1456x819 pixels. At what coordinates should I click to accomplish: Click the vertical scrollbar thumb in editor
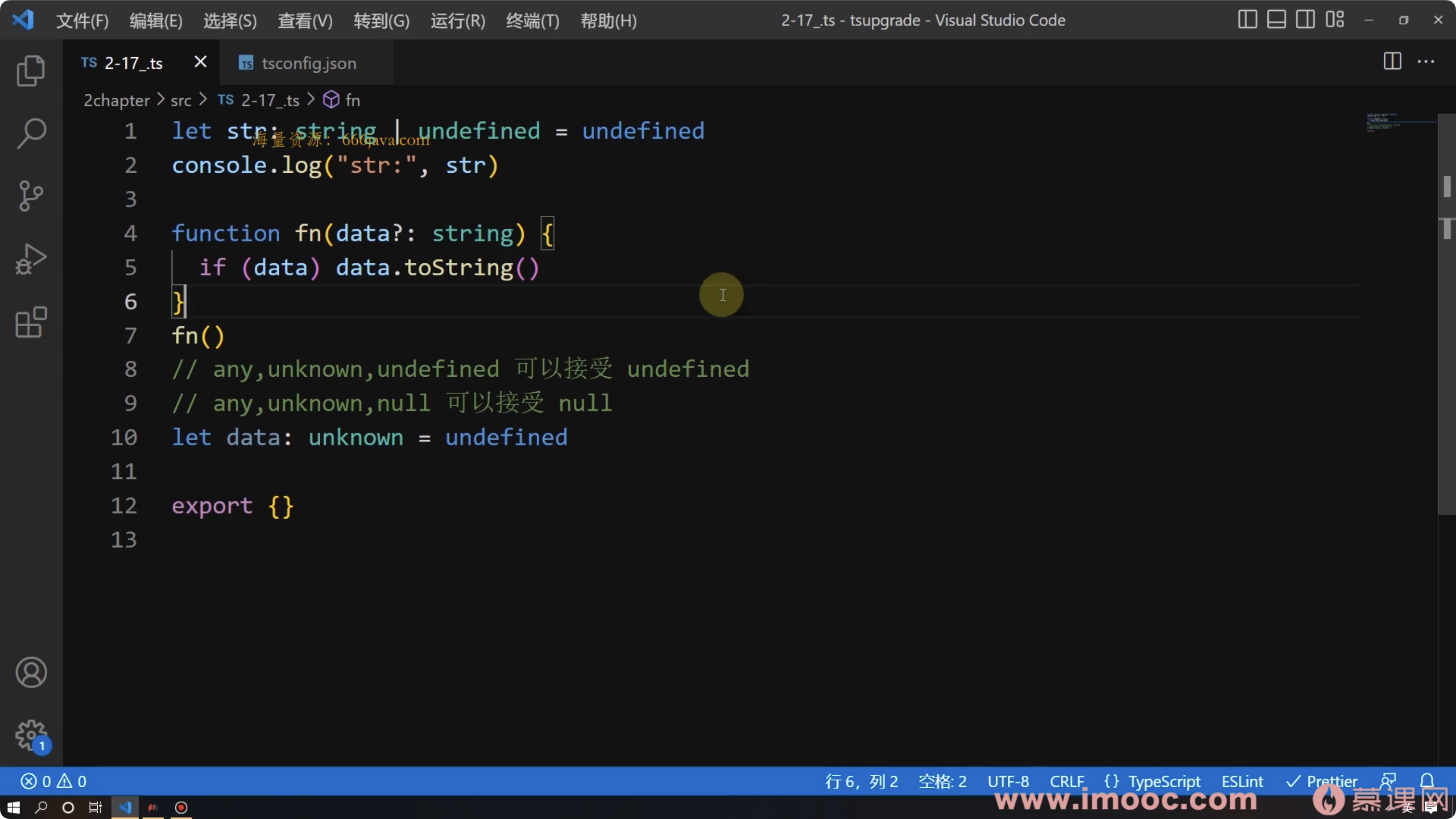coord(1446,313)
